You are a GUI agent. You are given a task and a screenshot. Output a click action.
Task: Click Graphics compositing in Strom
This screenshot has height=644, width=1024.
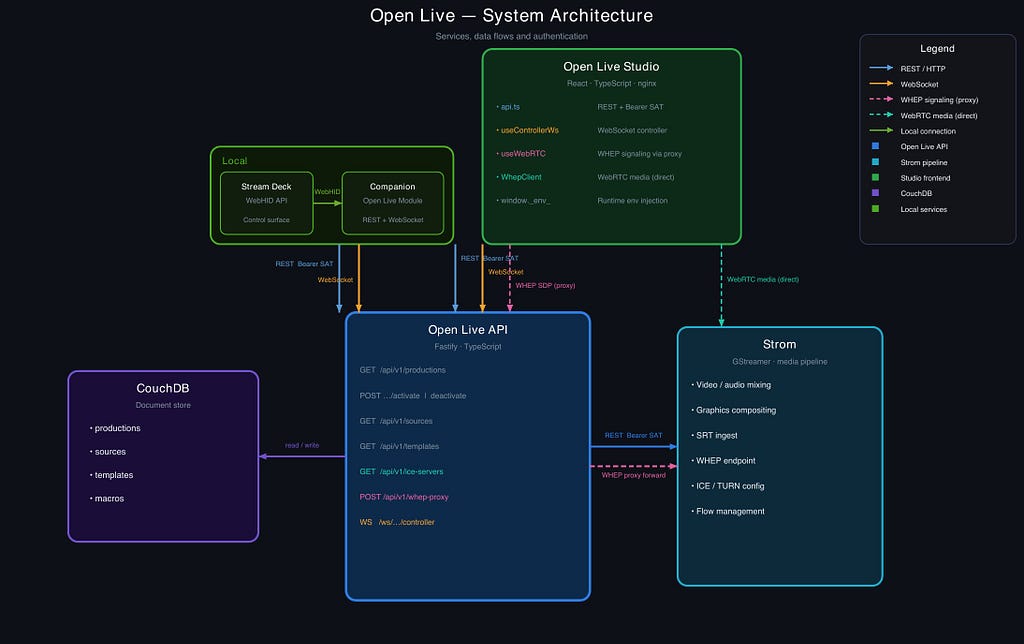tap(734, 411)
